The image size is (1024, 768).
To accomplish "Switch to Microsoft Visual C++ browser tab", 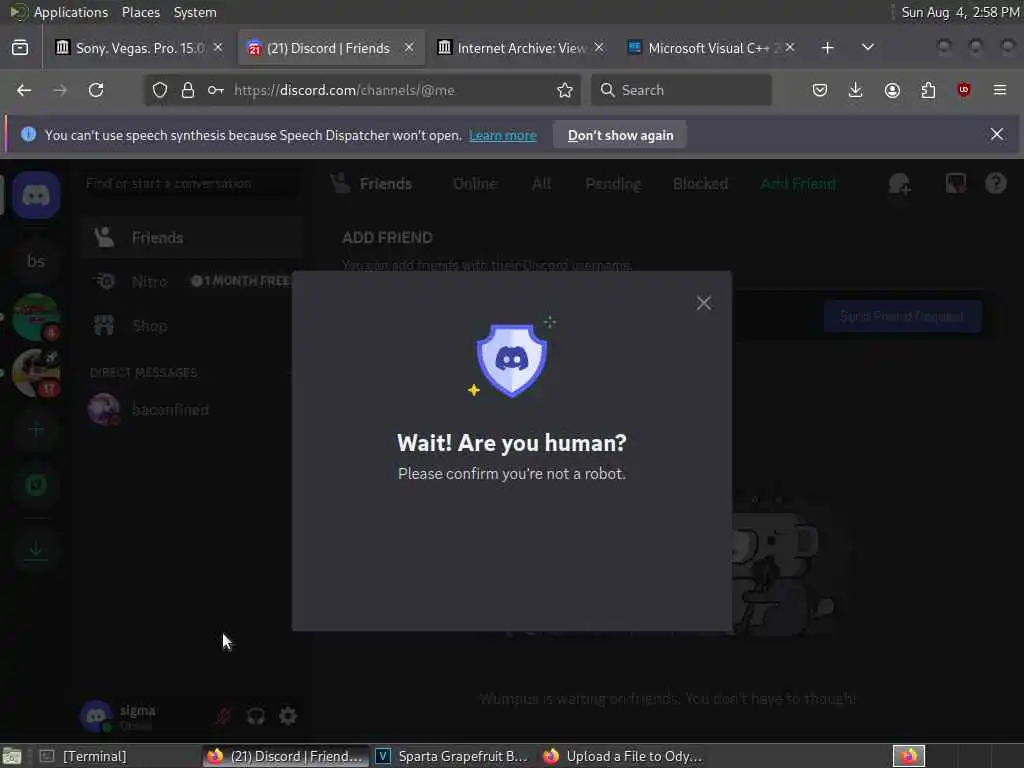I will coord(712,48).
